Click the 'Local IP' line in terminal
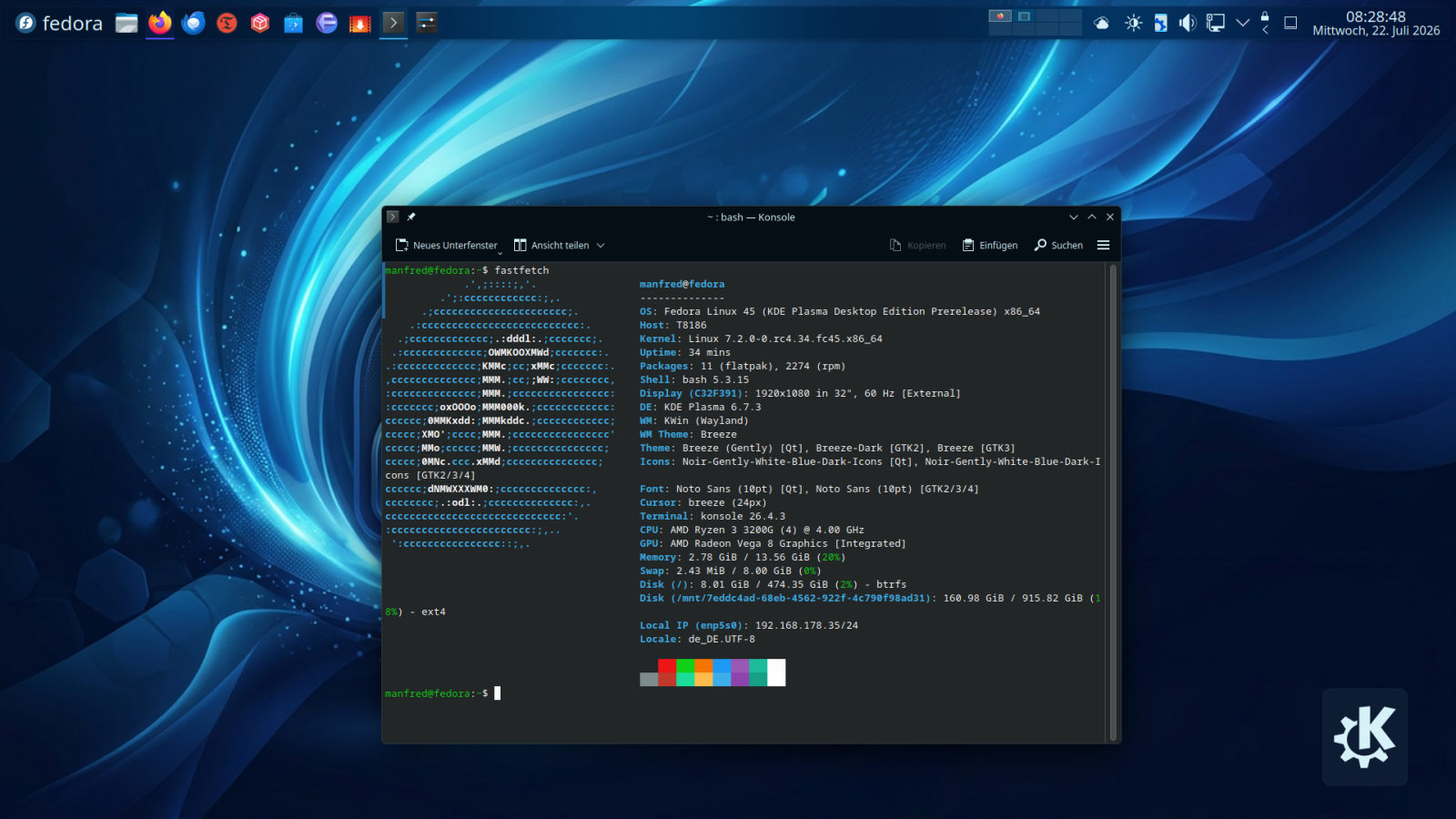This screenshot has height=819, width=1456. click(749, 625)
